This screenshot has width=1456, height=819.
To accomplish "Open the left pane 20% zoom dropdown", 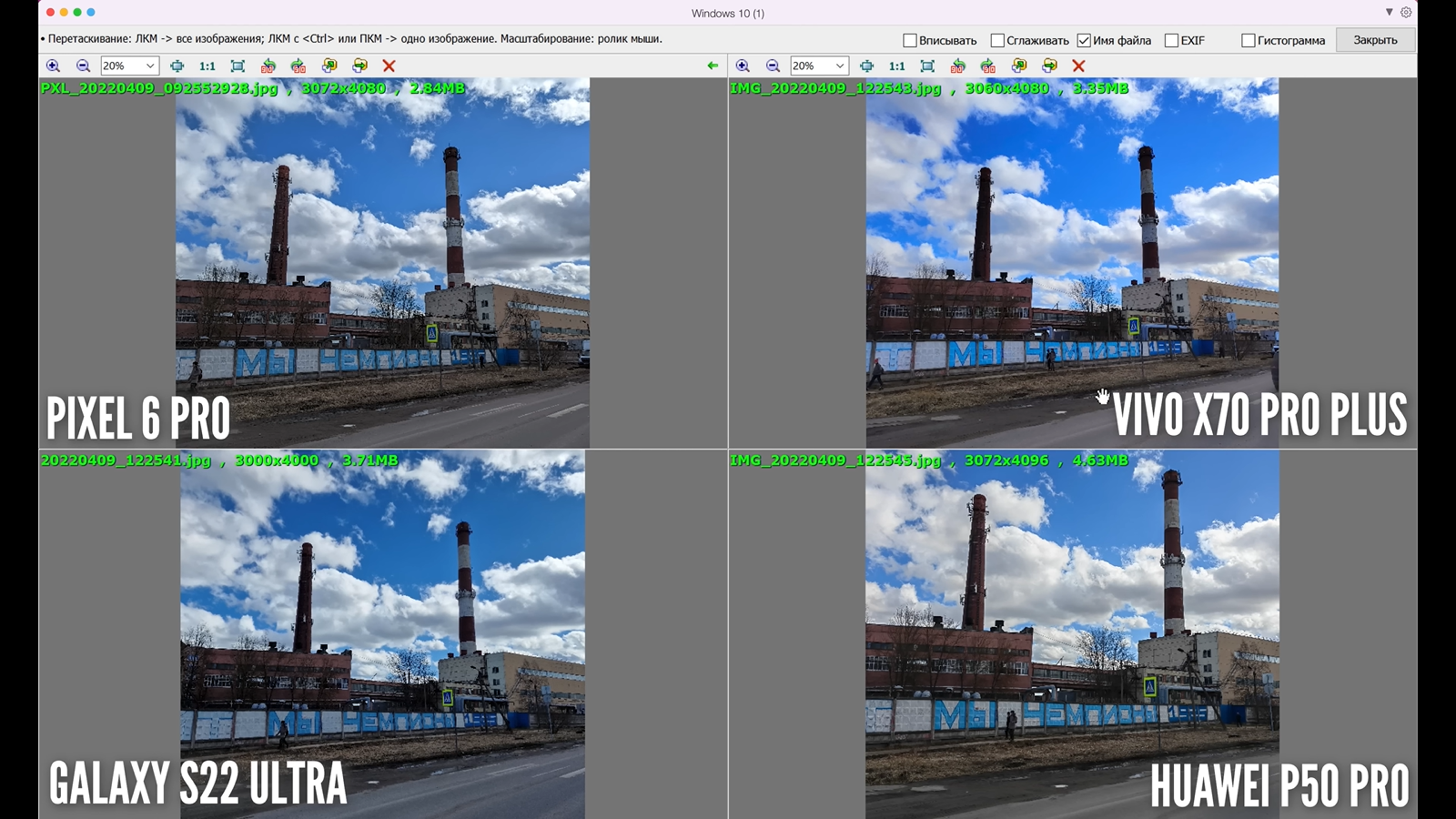I will point(129,66).
